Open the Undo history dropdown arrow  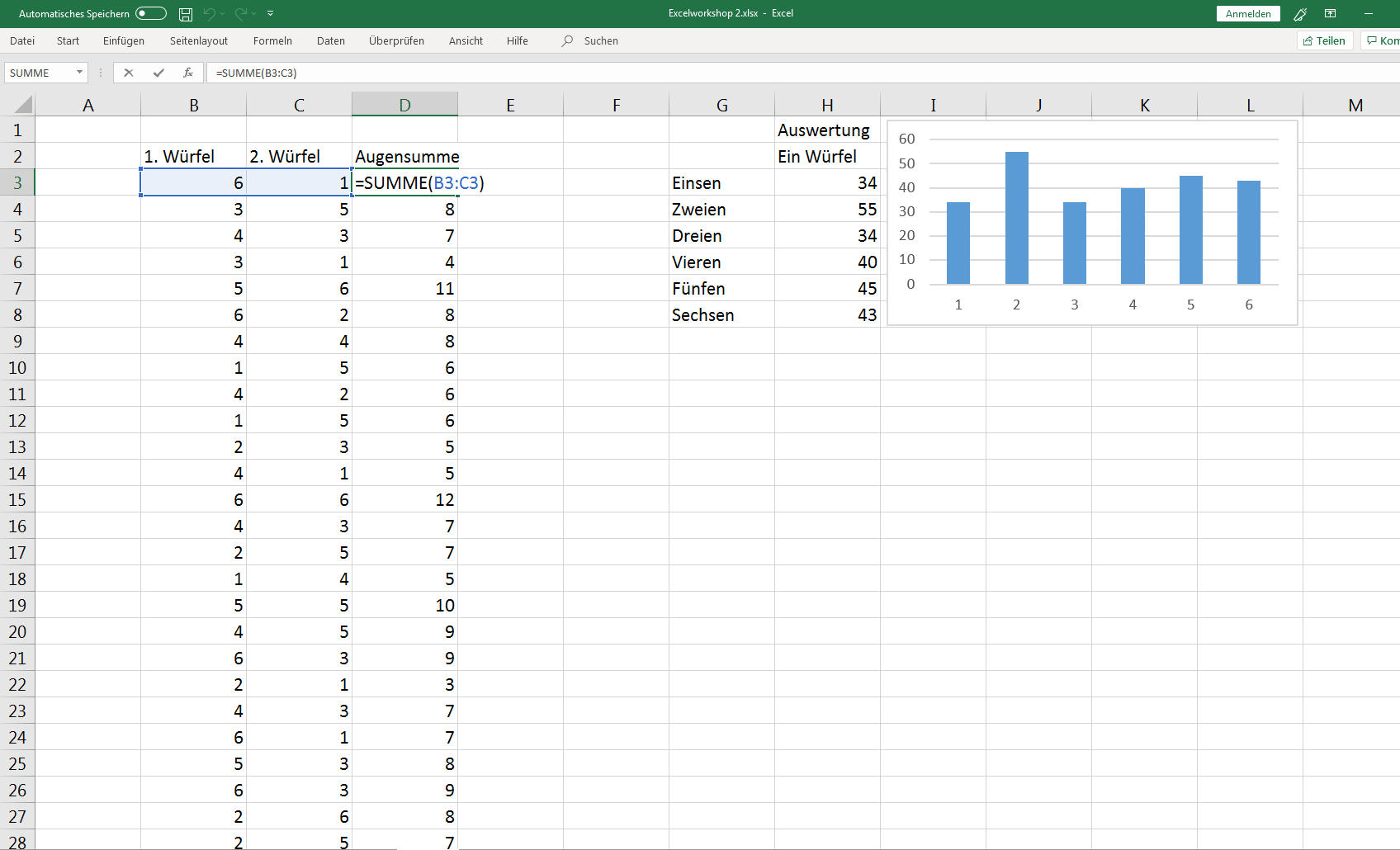point(223,13)
